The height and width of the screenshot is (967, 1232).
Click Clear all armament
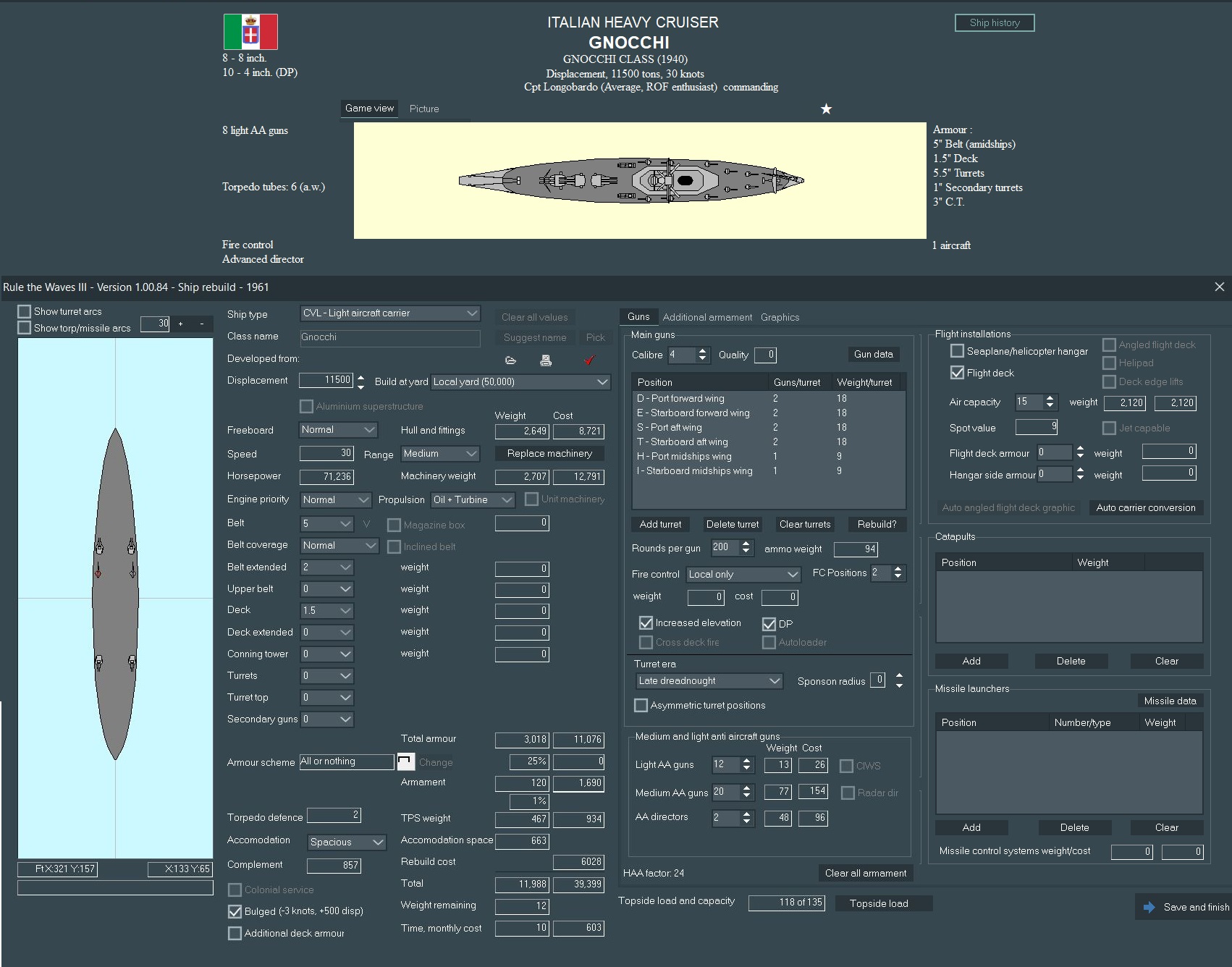(x=866, y=873)
